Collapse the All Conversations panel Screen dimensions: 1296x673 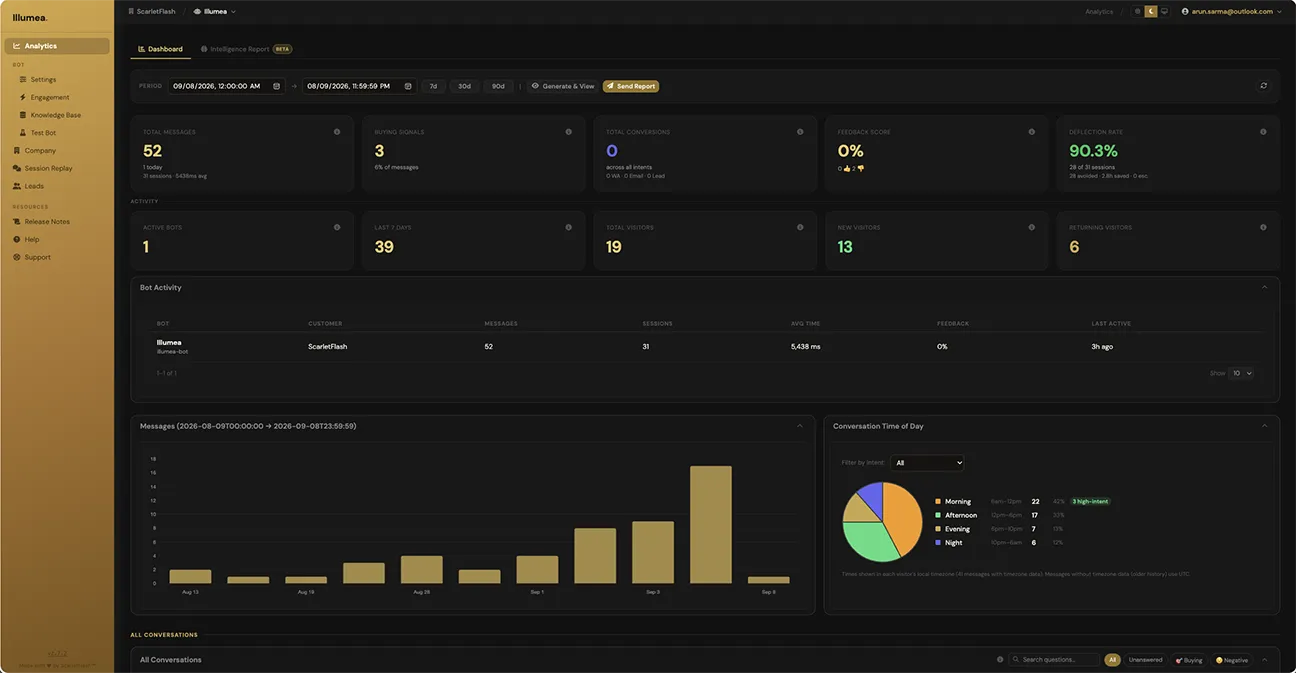(x=1264, y=660)
